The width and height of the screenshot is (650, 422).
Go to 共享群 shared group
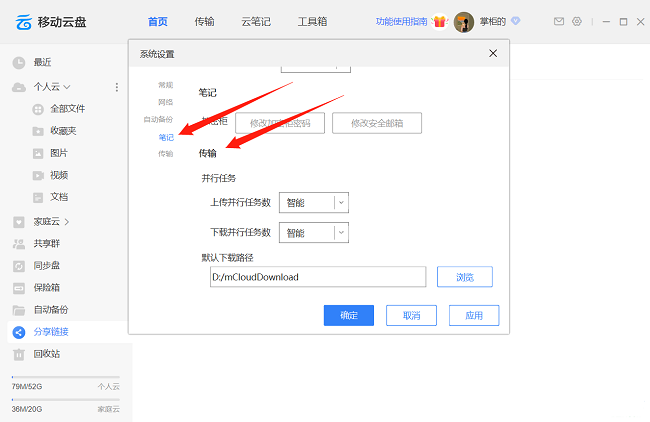click(49, 243)
